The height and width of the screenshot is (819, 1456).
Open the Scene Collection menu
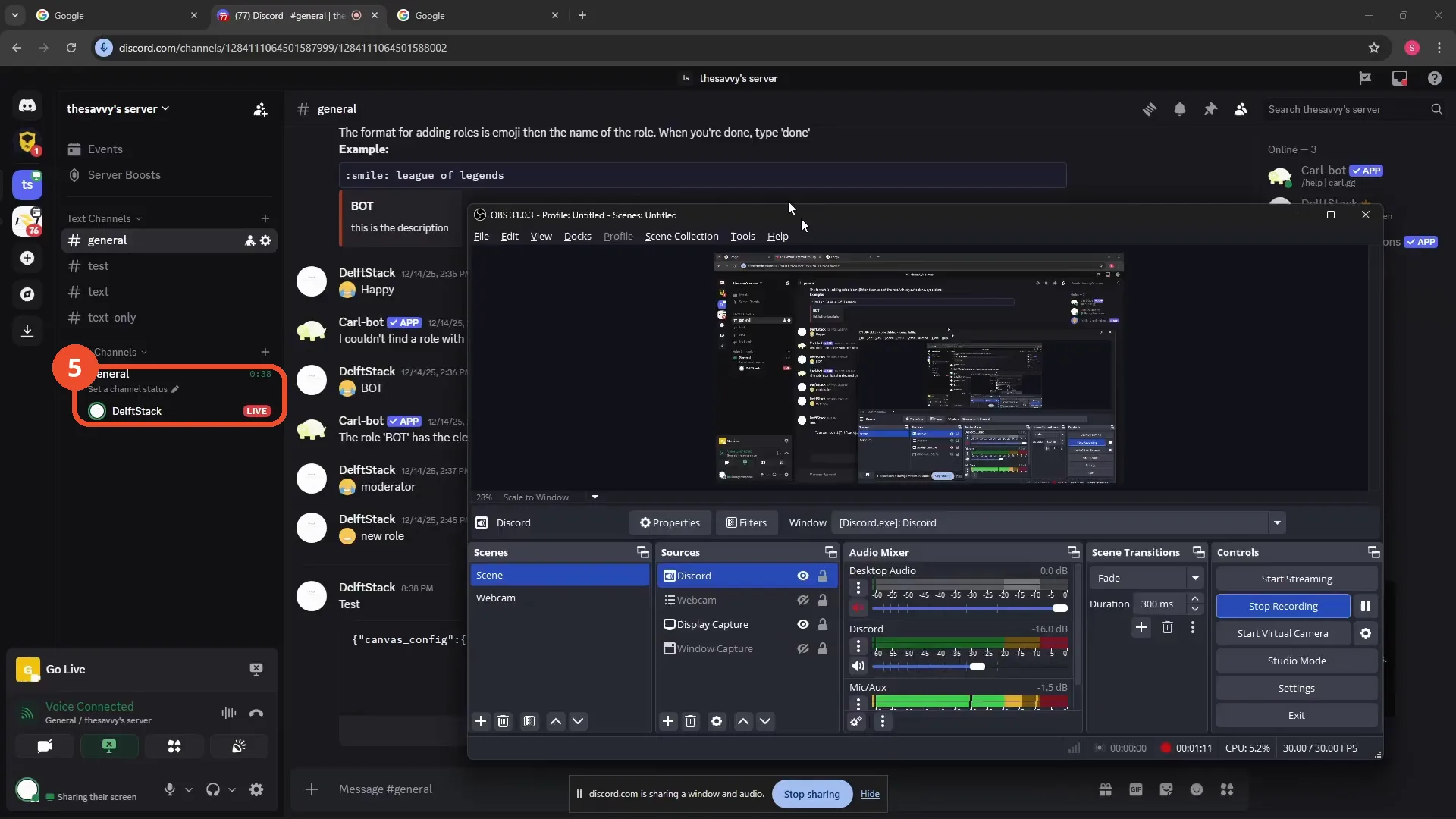681,236
